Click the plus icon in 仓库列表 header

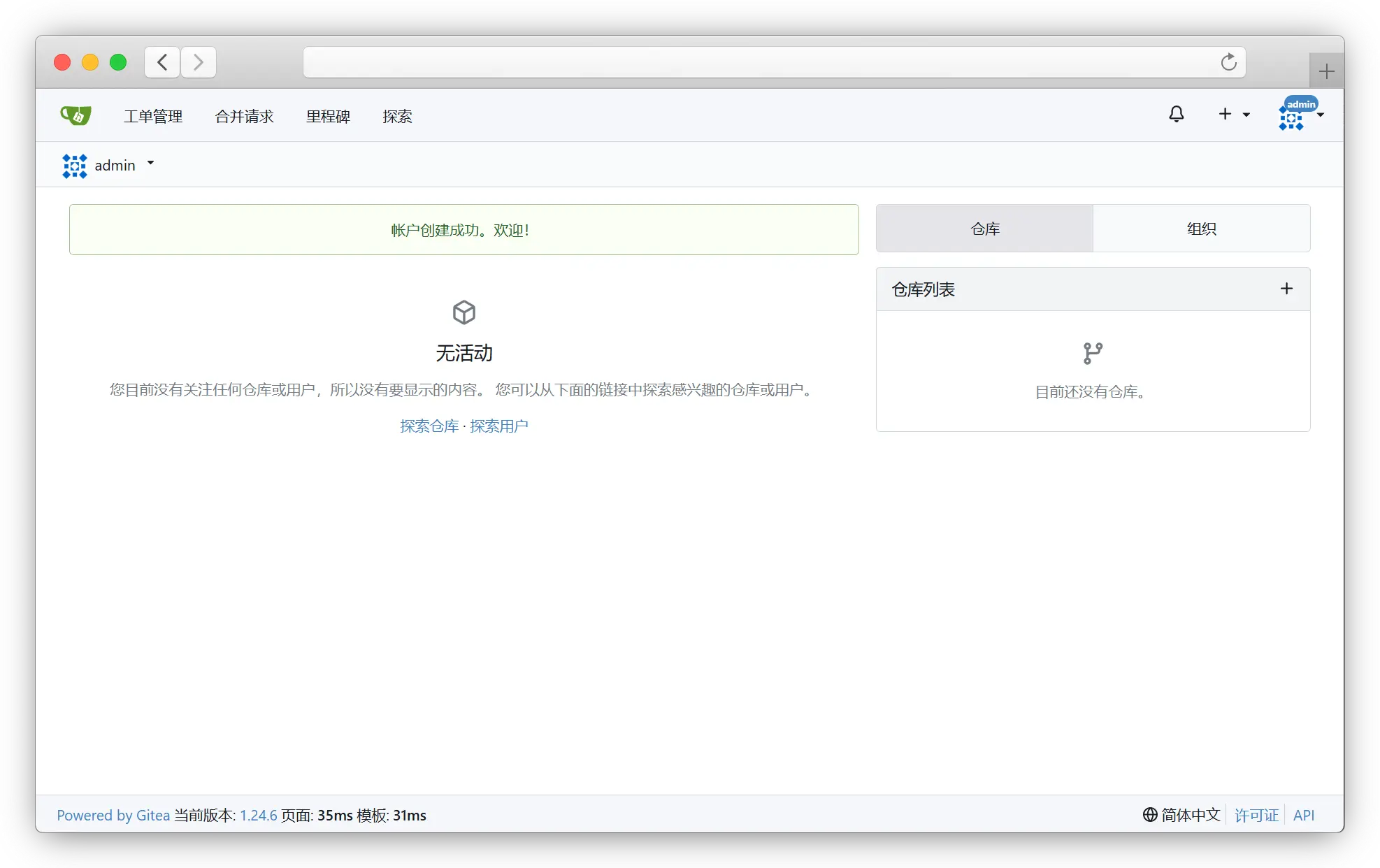tap(1286, 289)
